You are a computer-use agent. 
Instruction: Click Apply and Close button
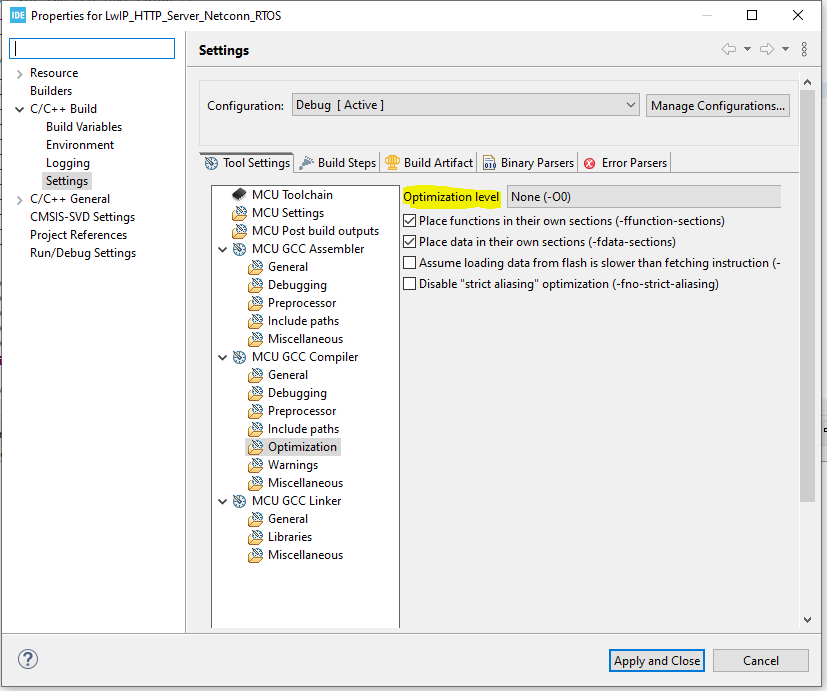(657, 660)
